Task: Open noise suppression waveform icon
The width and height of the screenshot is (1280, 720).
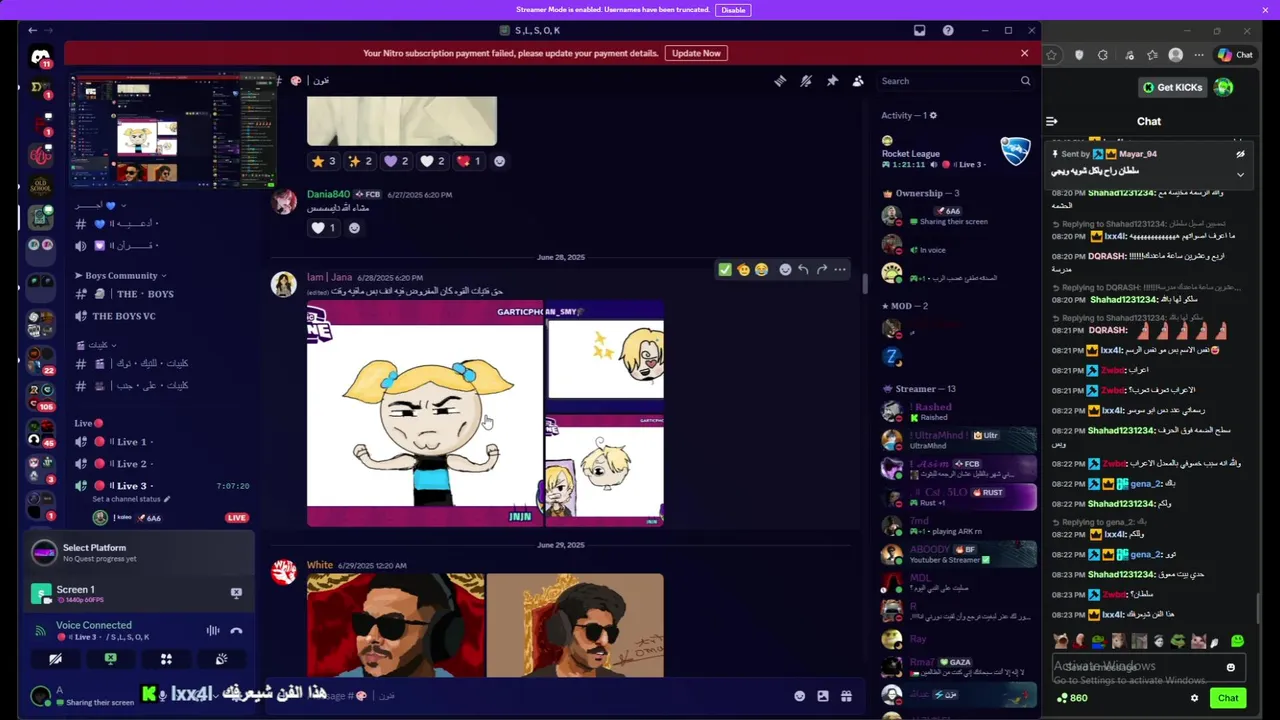Action: click(x=213, y=630)
